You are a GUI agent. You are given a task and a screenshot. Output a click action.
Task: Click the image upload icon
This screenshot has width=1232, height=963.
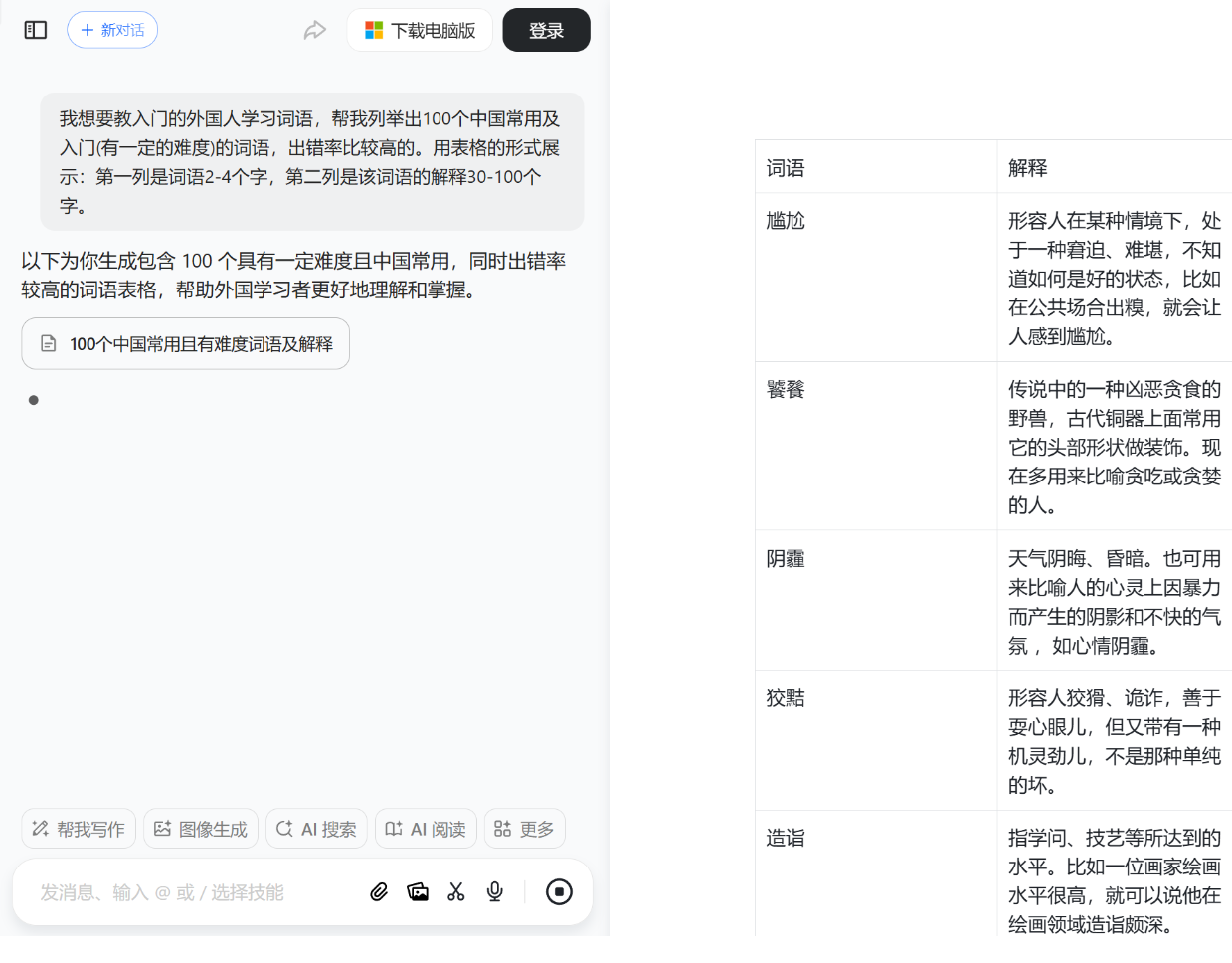pos(418,892)
